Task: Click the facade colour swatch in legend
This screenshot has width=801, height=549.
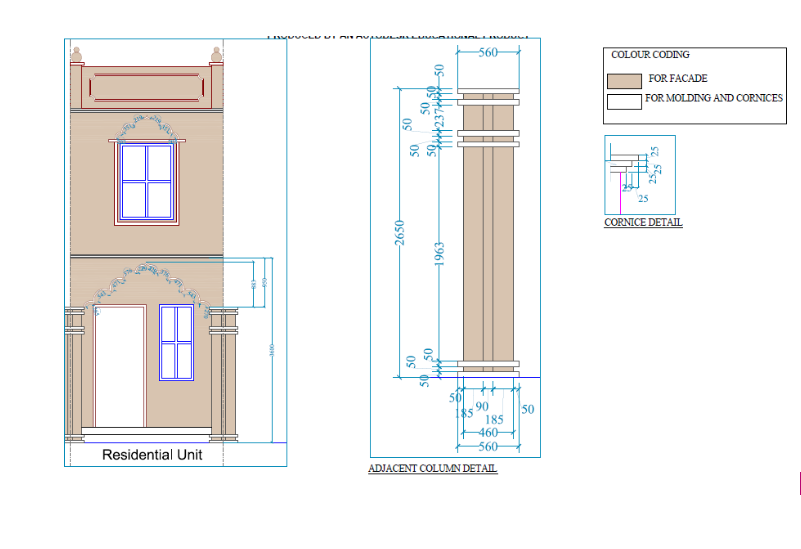Action: point(625,80)
